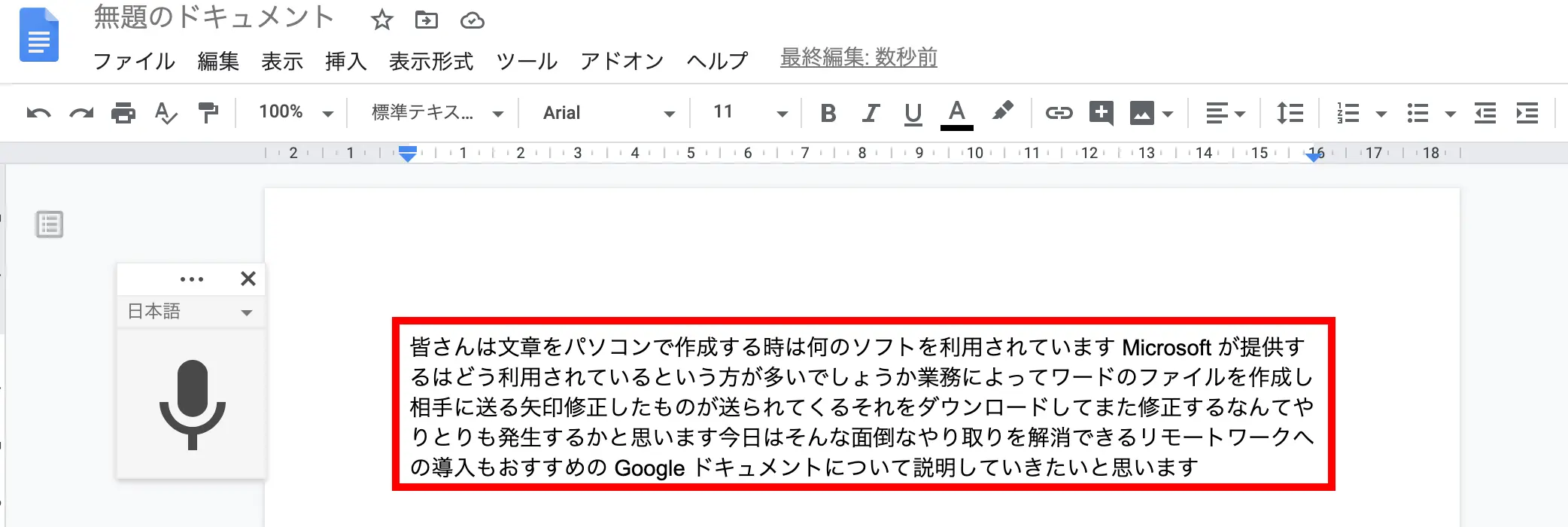
Task: Add a comment with the plus bubble icon
Action: pos(1101,113)
